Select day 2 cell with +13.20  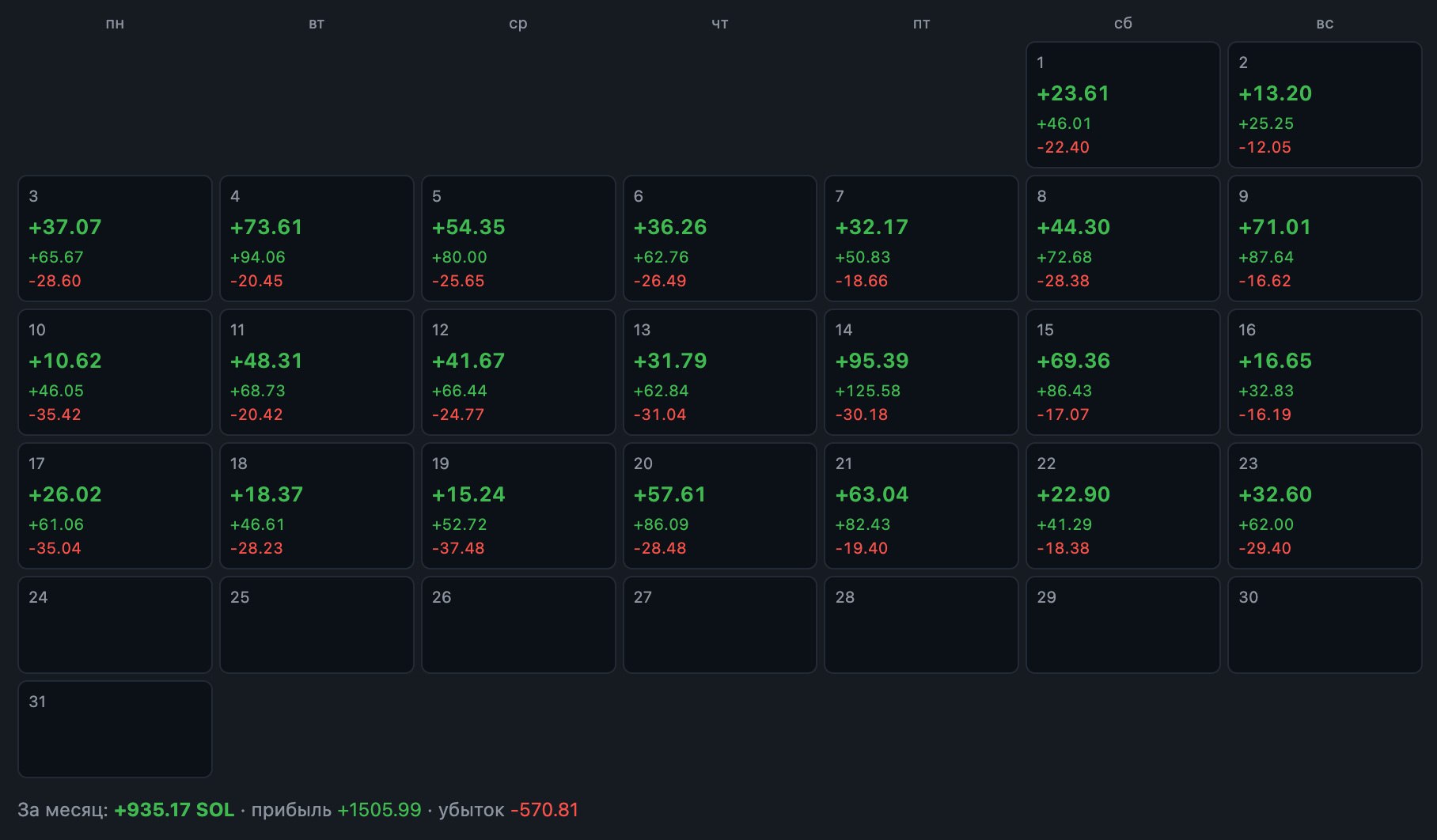(x=1325, y=104)
